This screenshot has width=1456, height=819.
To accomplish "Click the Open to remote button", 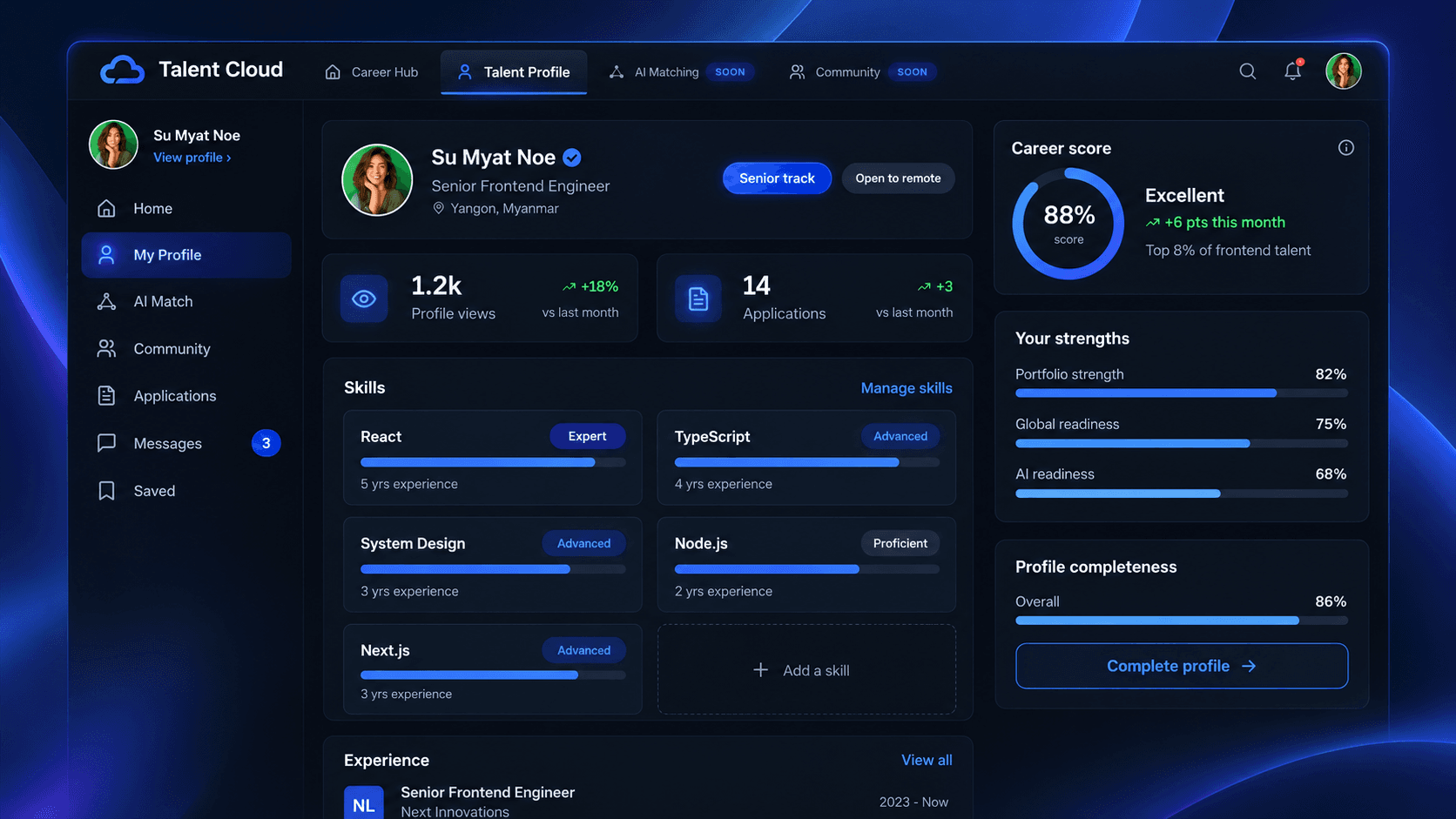I will 898,178.
